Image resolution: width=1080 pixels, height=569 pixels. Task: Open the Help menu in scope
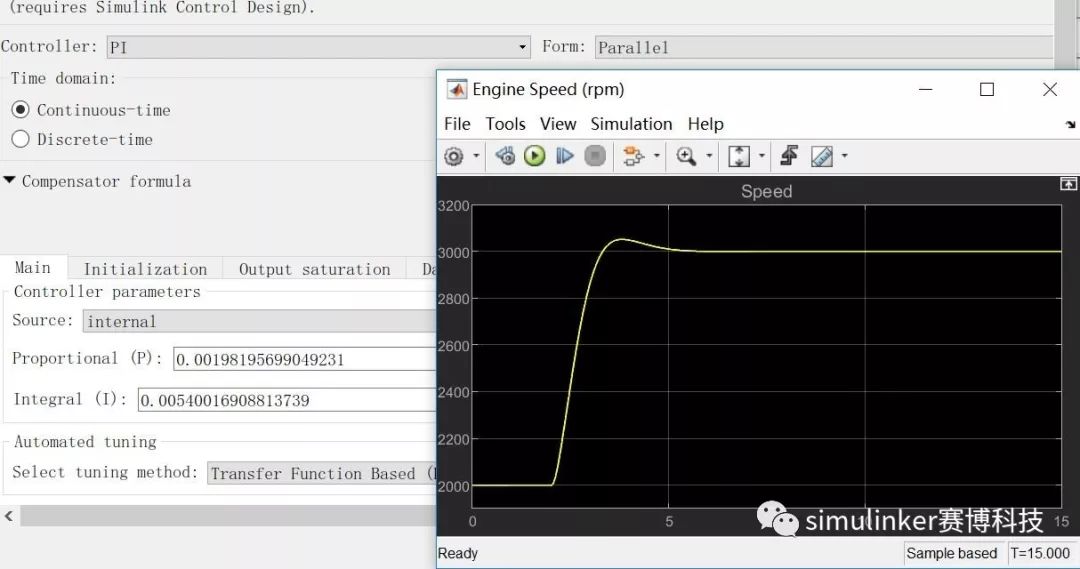click(705, 124)
